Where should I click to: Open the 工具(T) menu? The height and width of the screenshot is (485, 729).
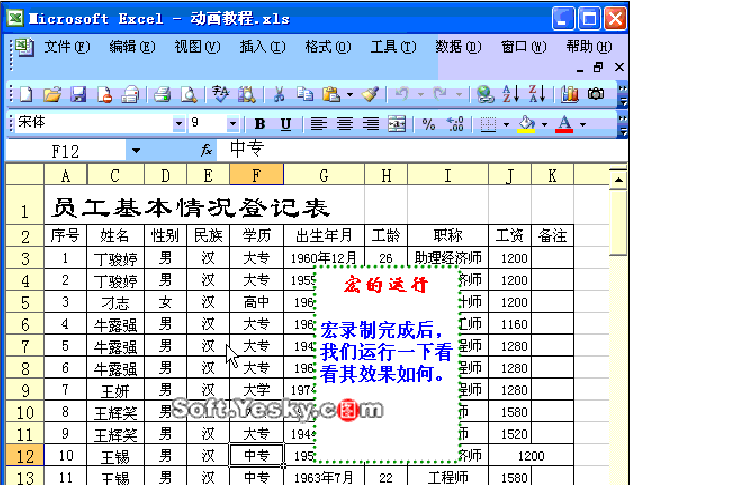(393, 47)
